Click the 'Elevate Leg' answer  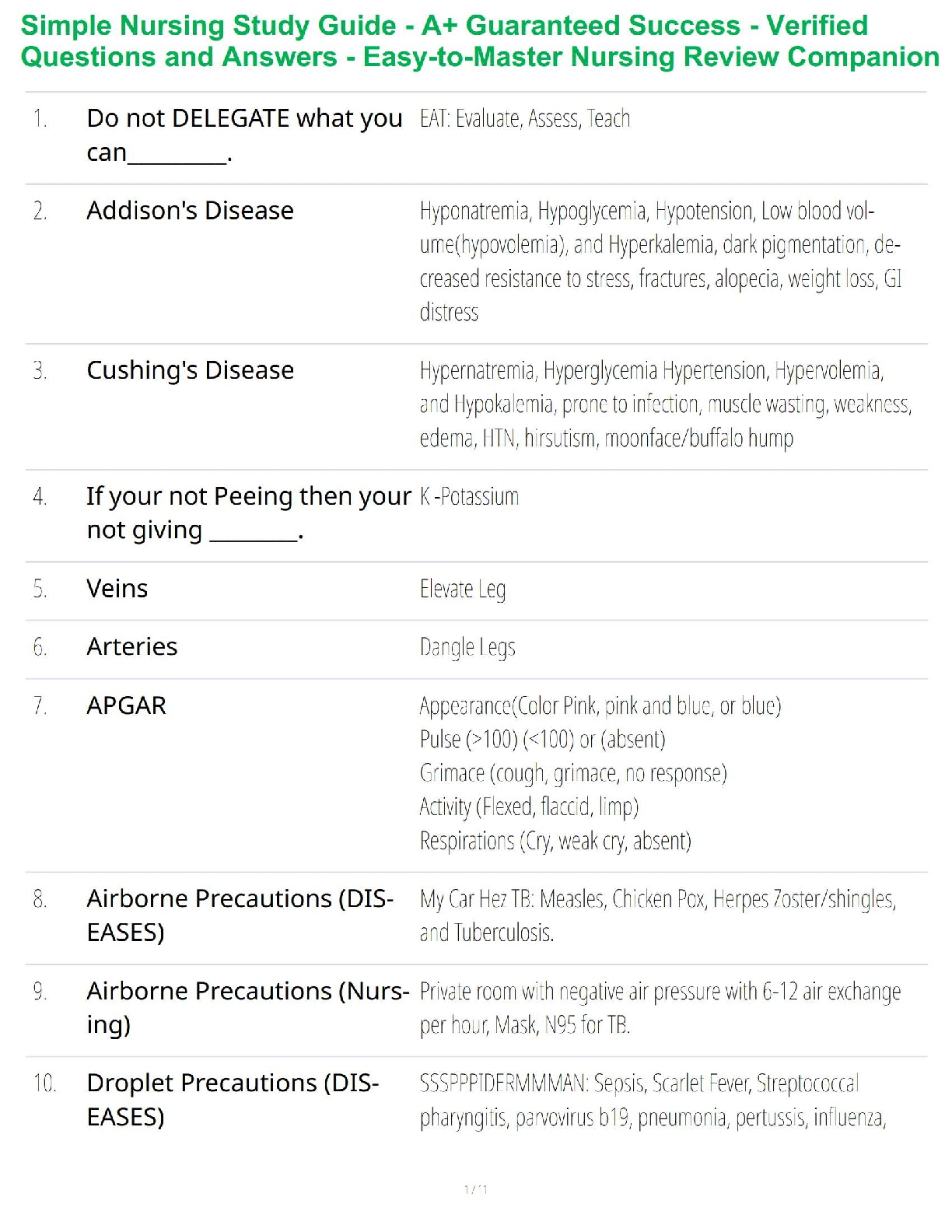[463, 590]
